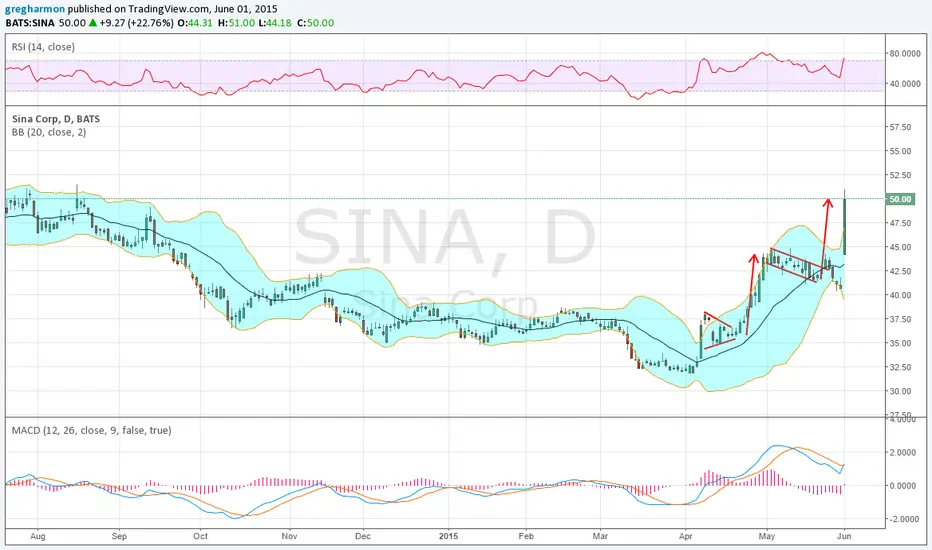Click the +9.27 (22.76%) change value

point(137,23)
